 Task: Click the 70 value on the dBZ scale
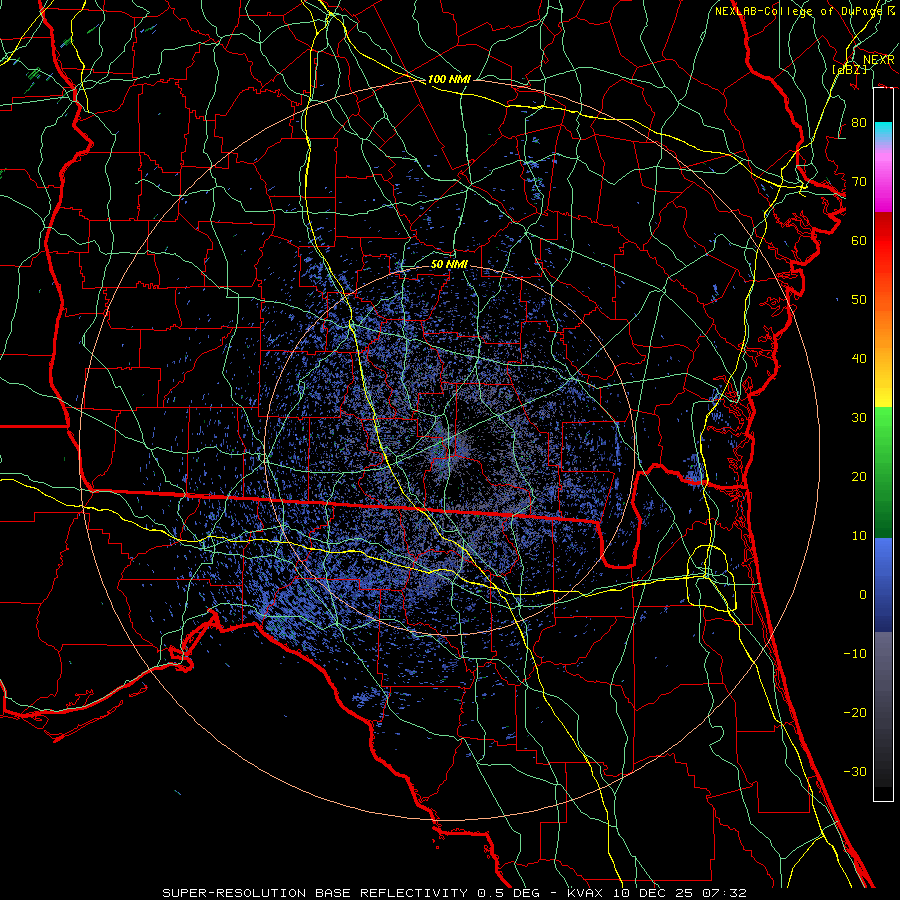click(x=859, y=181)
